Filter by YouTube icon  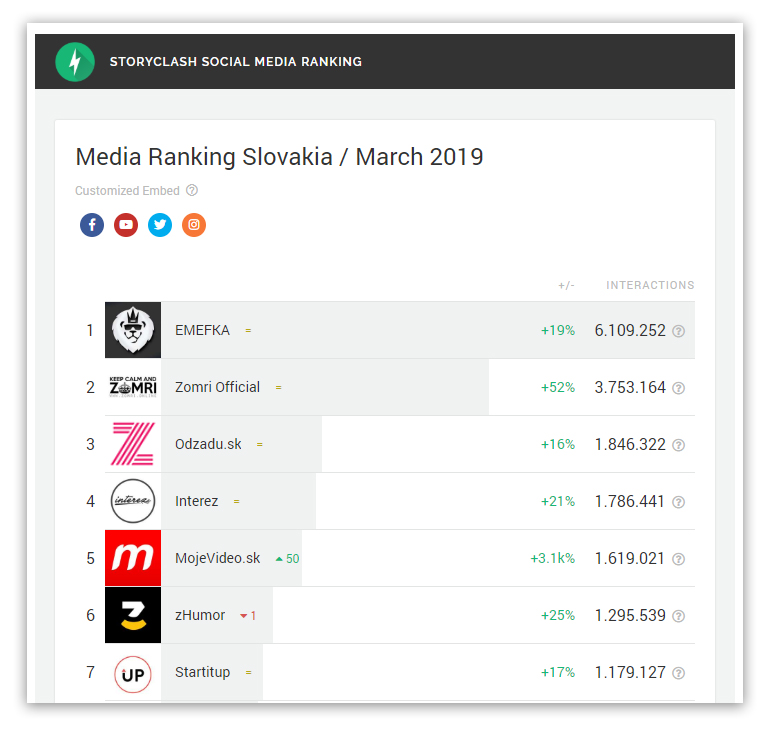pos(126,225)
